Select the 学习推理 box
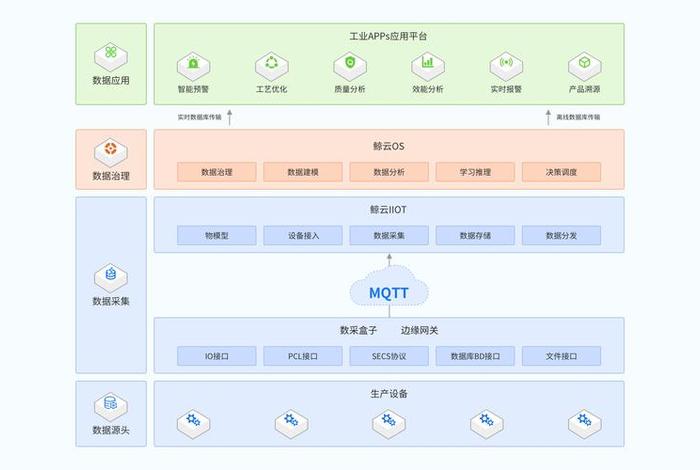700x470 pixels. click(475, 172)
